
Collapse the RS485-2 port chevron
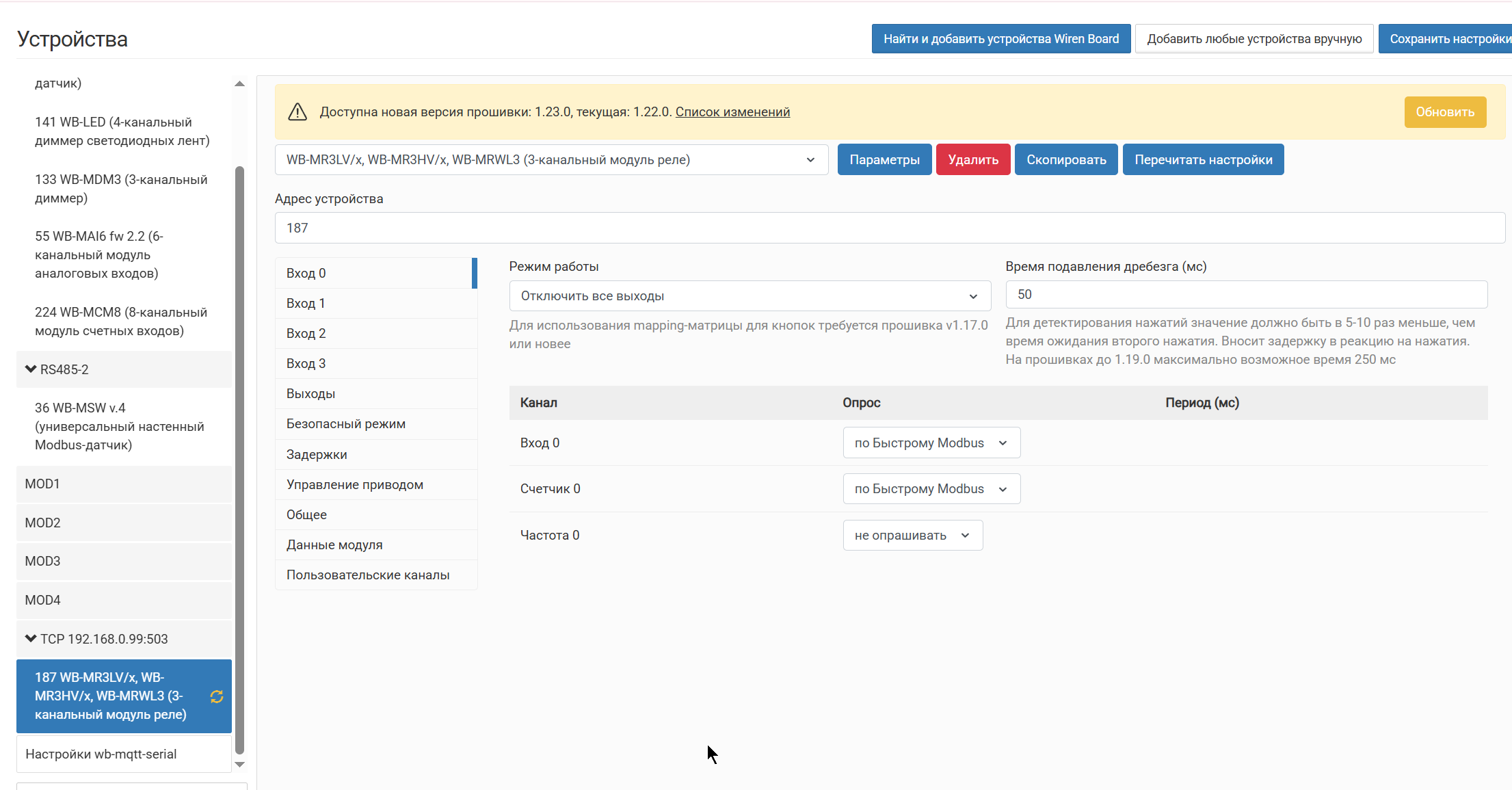point(31,369)
